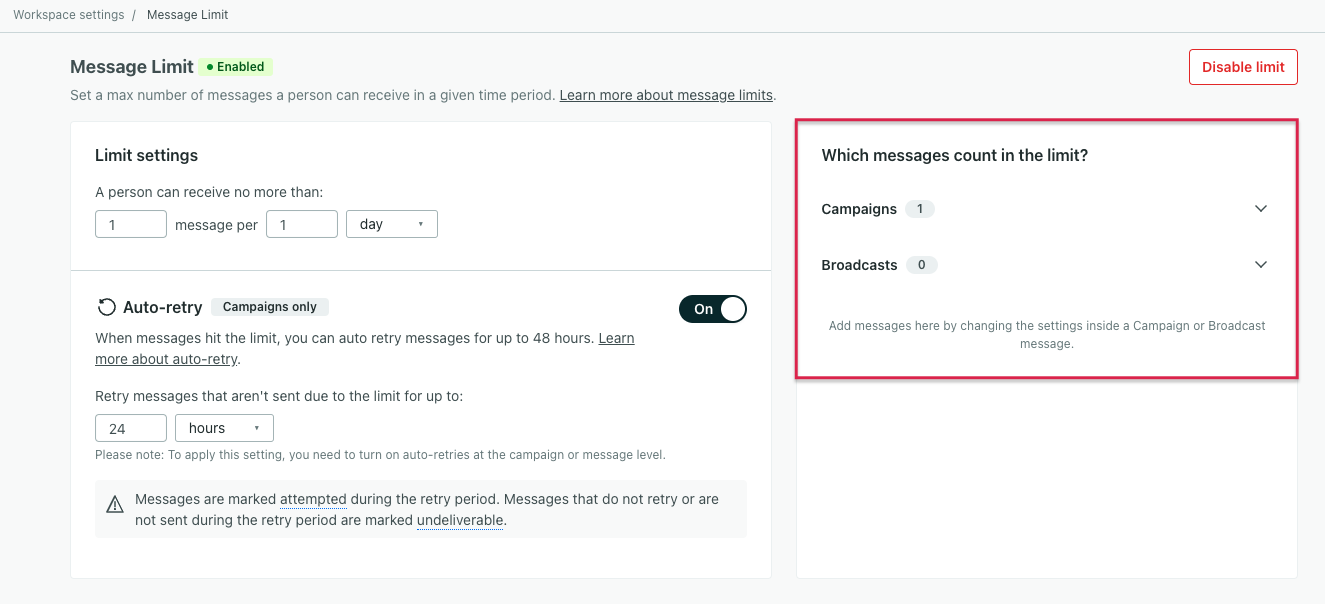
Task: Click the Campaigns label
Action: point(859,209)
